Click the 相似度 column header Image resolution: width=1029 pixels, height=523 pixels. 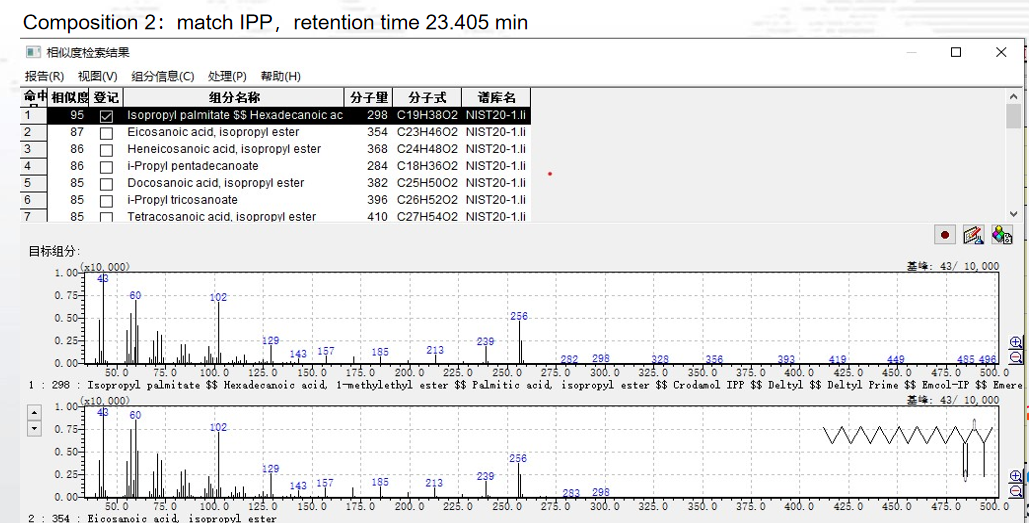tap(70, 98)
